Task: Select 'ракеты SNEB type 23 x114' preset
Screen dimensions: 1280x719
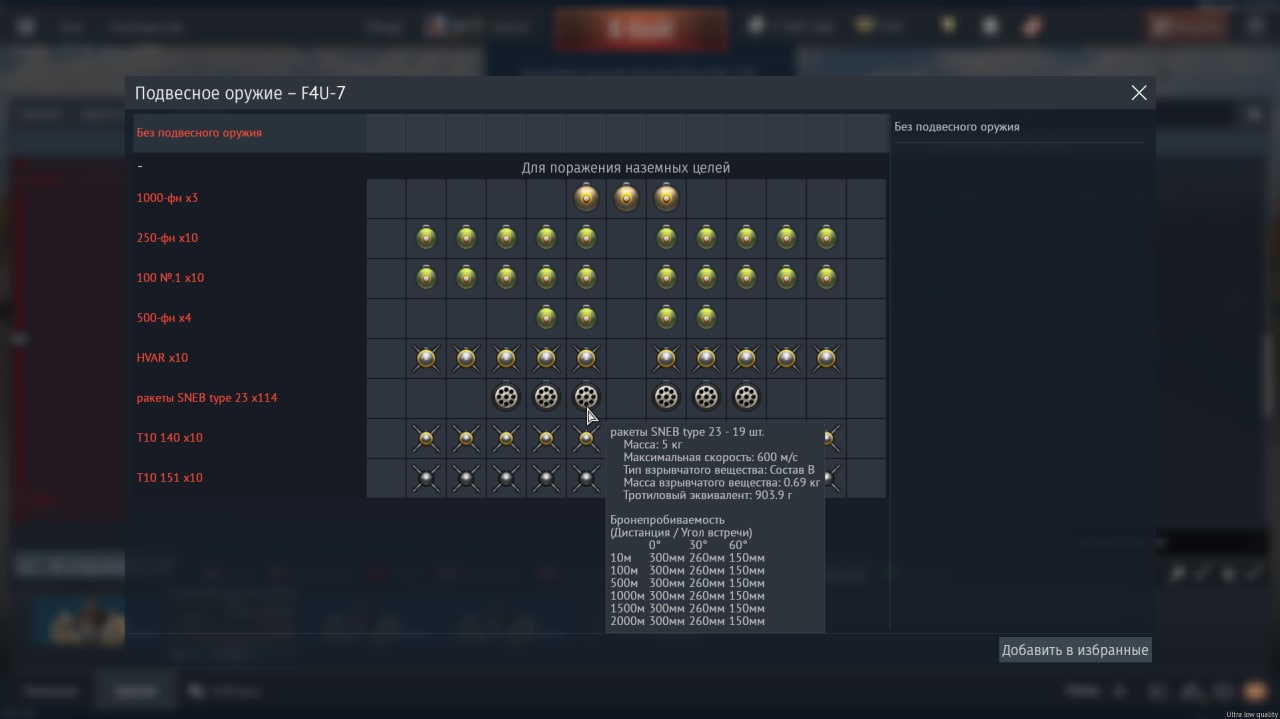Action: 207,398
